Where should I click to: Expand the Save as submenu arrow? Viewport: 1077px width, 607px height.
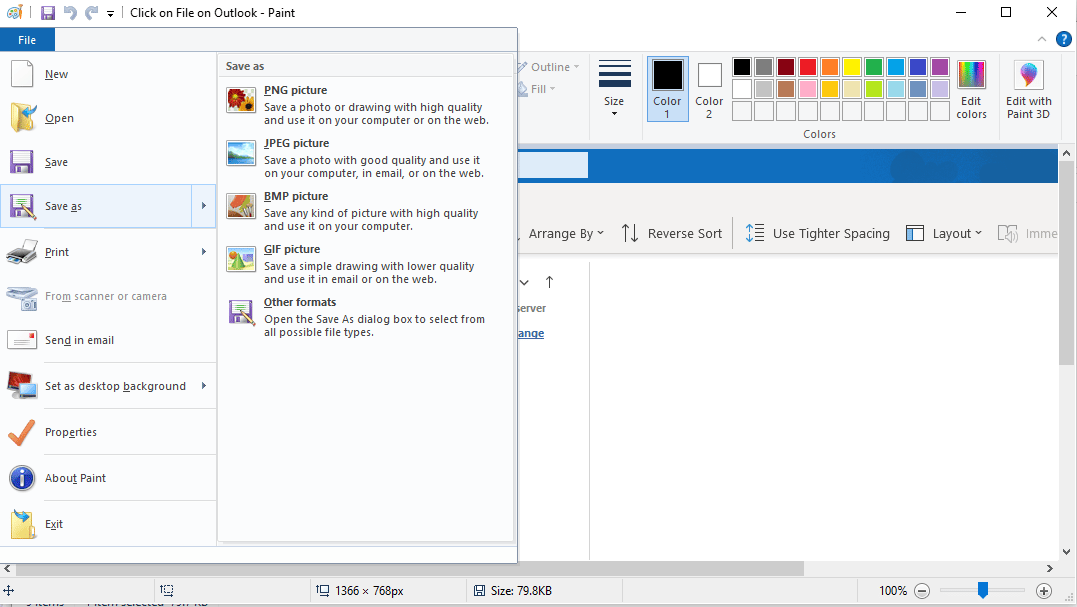pos(203,206)
